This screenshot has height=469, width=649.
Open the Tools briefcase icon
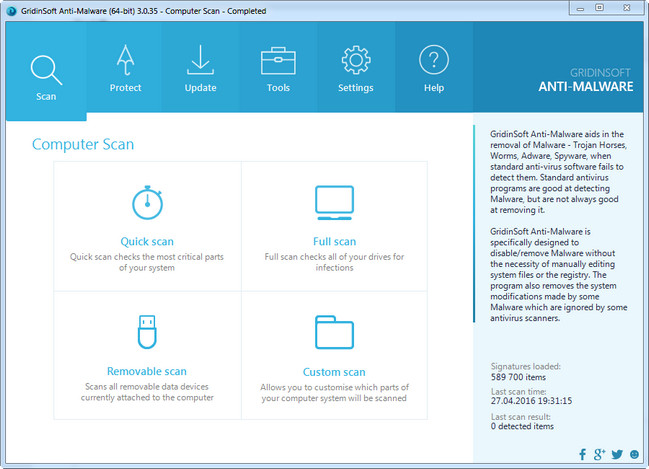pyautogui.click(x=278, y=60)
